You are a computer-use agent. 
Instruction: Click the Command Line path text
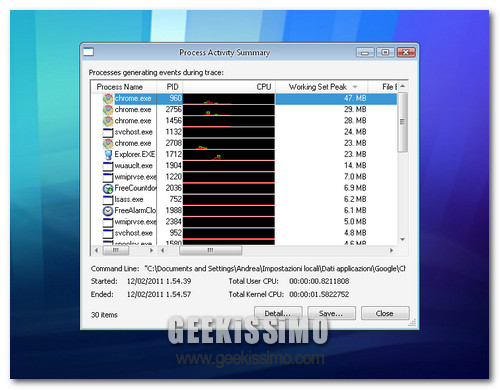(275, 269)
